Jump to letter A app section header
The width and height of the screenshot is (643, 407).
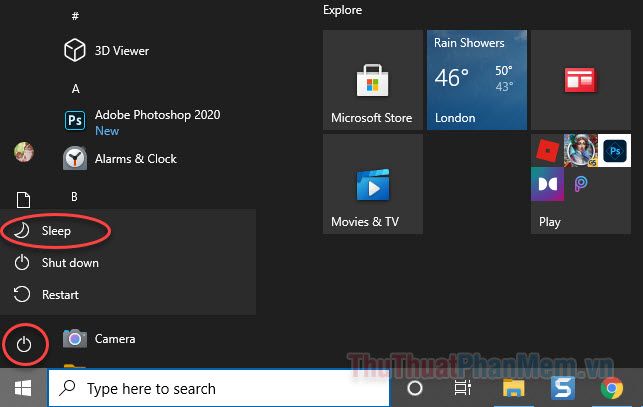(76, 89)
